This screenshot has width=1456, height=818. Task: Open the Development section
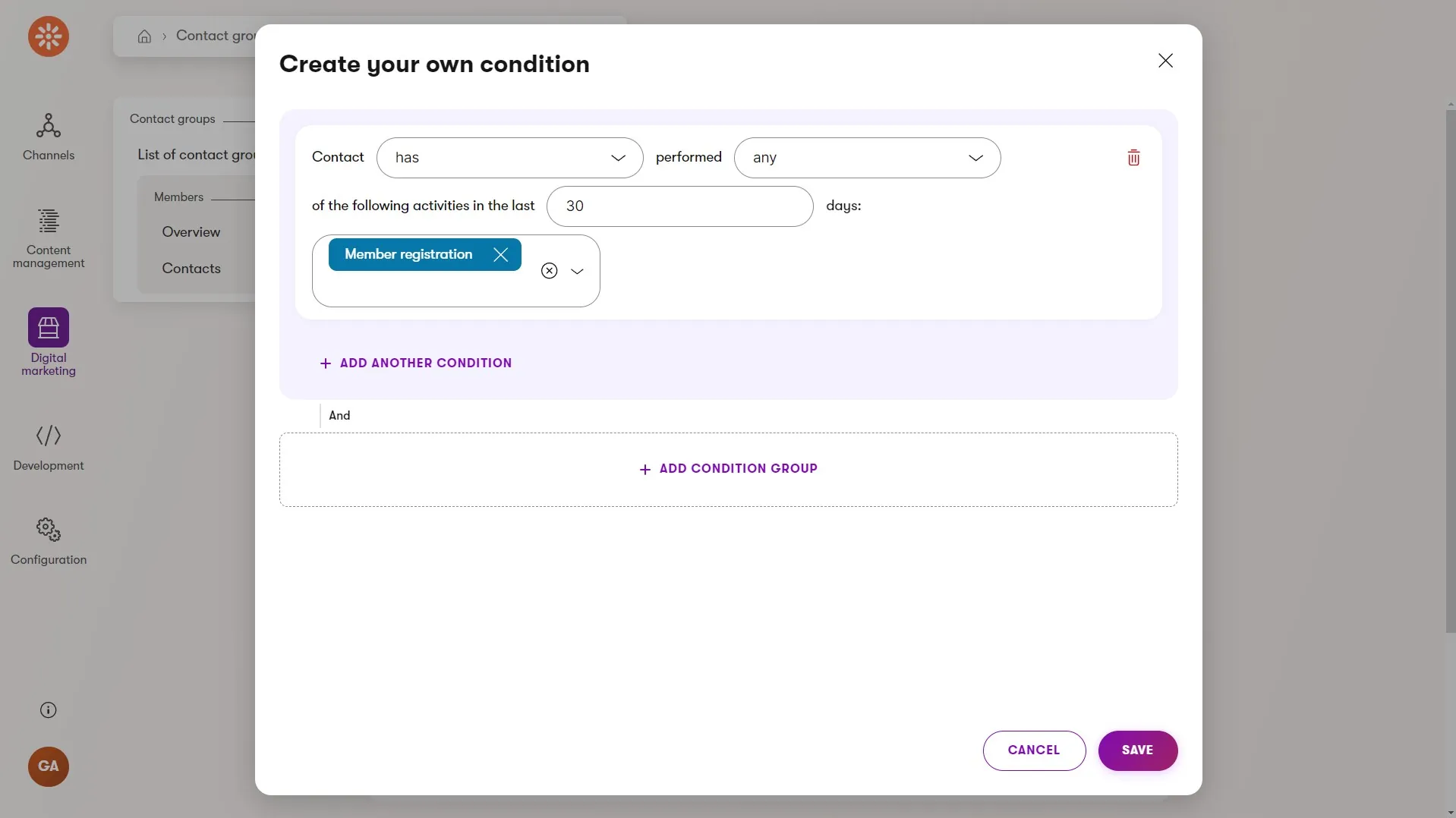pyautogui.click(x=49, y=448)
